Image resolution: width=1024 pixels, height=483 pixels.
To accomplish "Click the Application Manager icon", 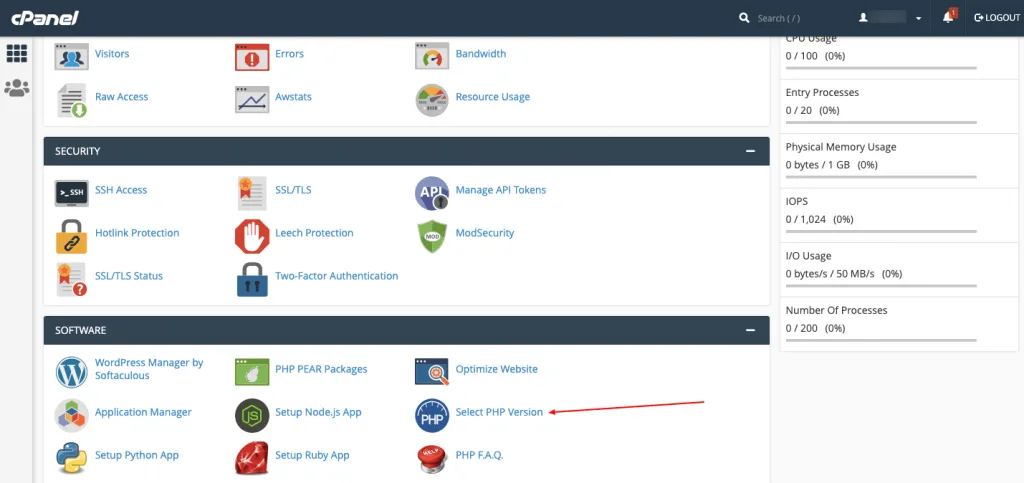I will coord(71,415).
